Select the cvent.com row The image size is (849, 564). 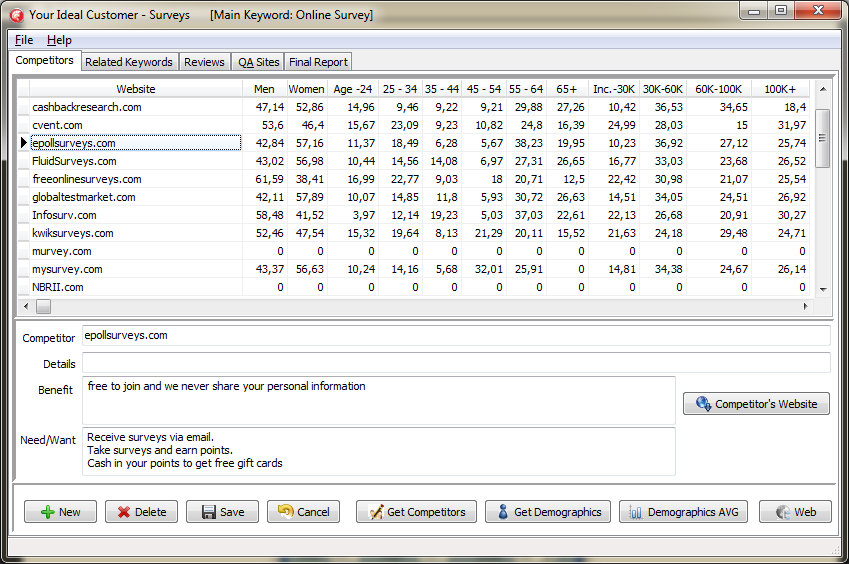point(136,125)
